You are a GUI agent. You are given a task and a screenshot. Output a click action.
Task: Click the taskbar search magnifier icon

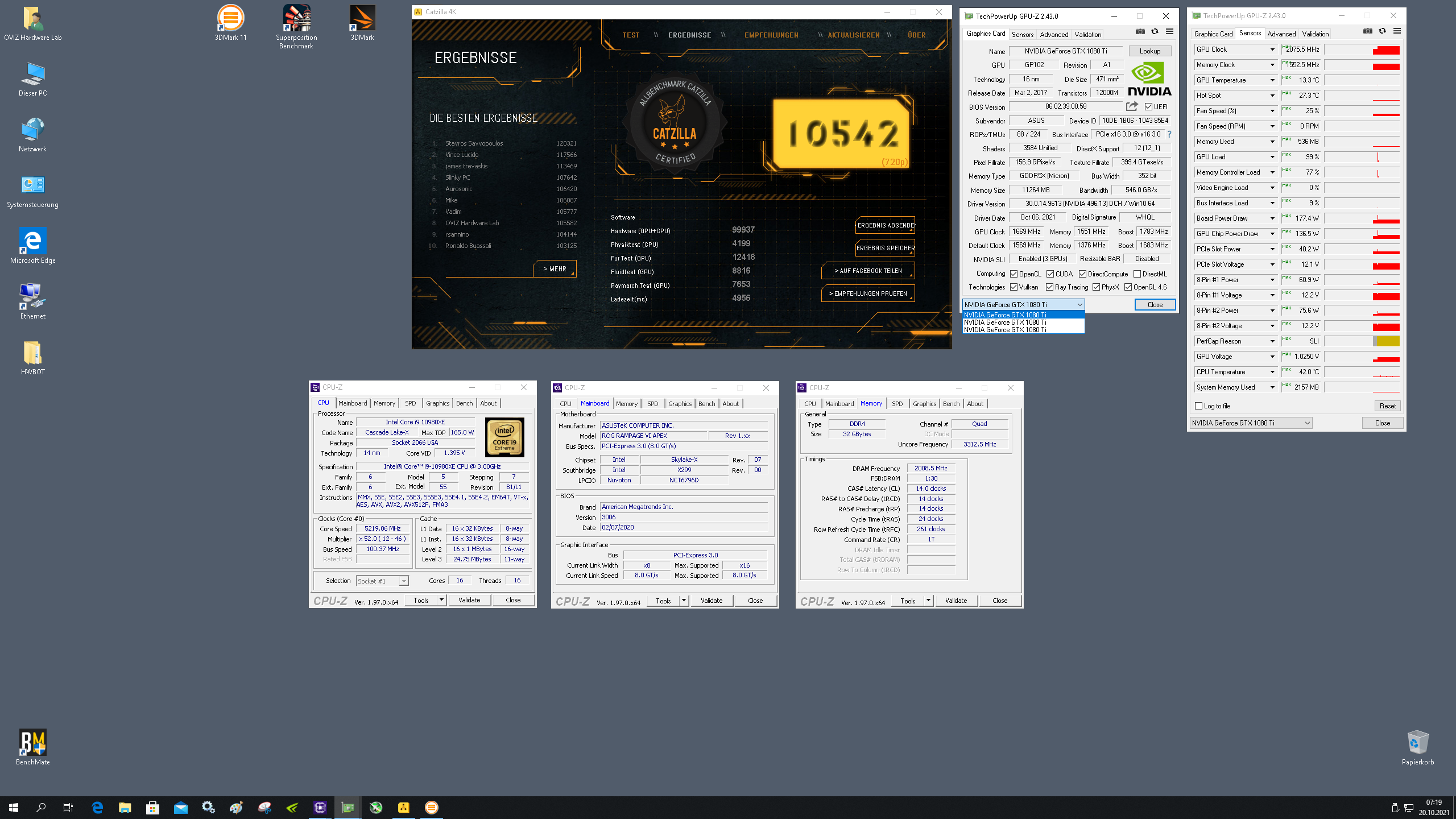click(x=41, y=807)
